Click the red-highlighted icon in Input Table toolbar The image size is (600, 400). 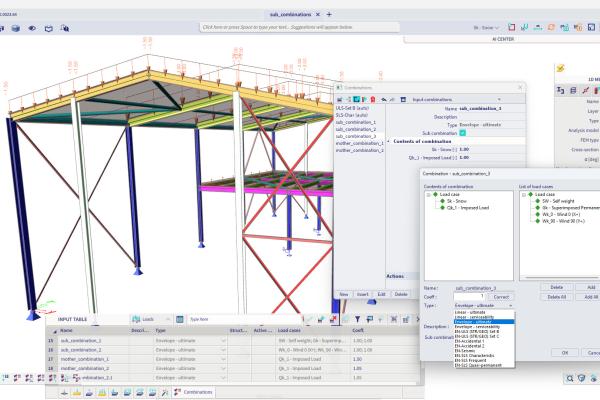click(x=333, y=319)
